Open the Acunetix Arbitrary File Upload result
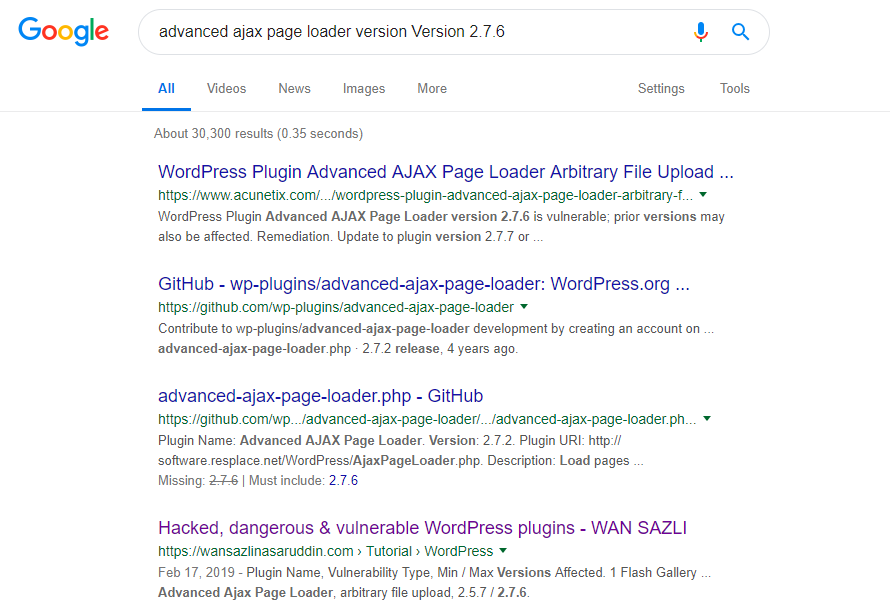 click(446, 172)
